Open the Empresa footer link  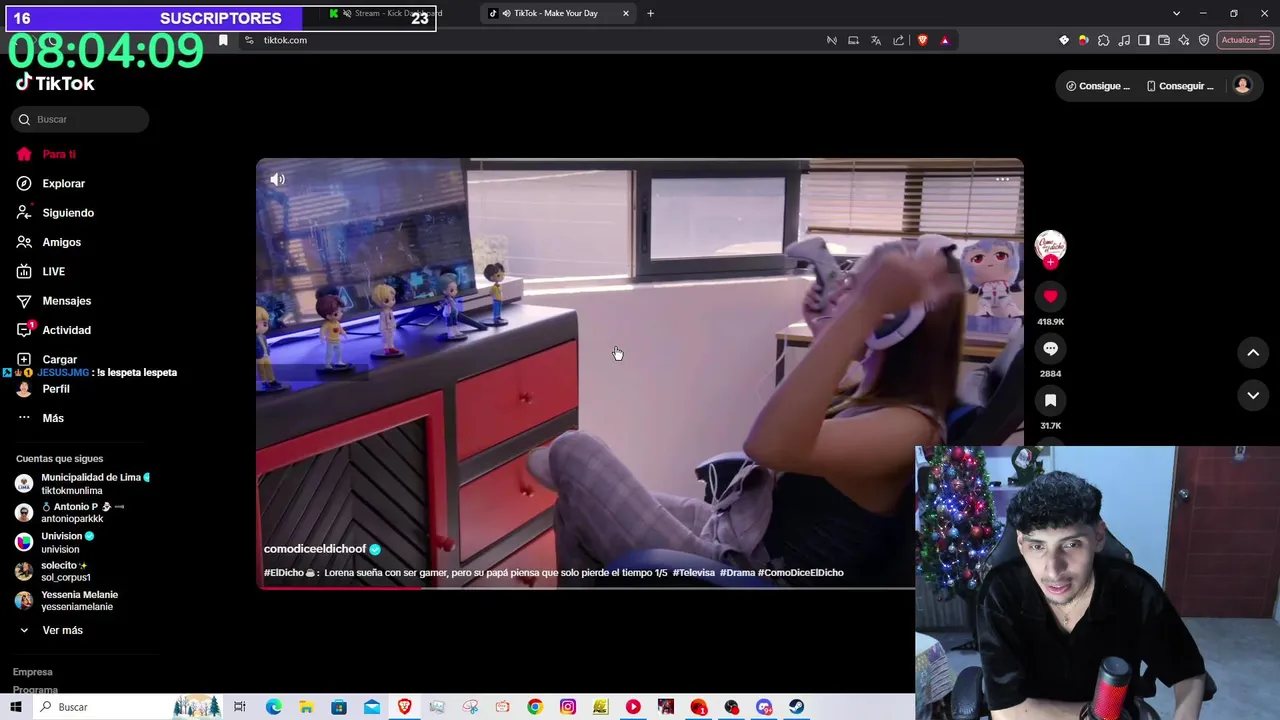pos(33,672)
